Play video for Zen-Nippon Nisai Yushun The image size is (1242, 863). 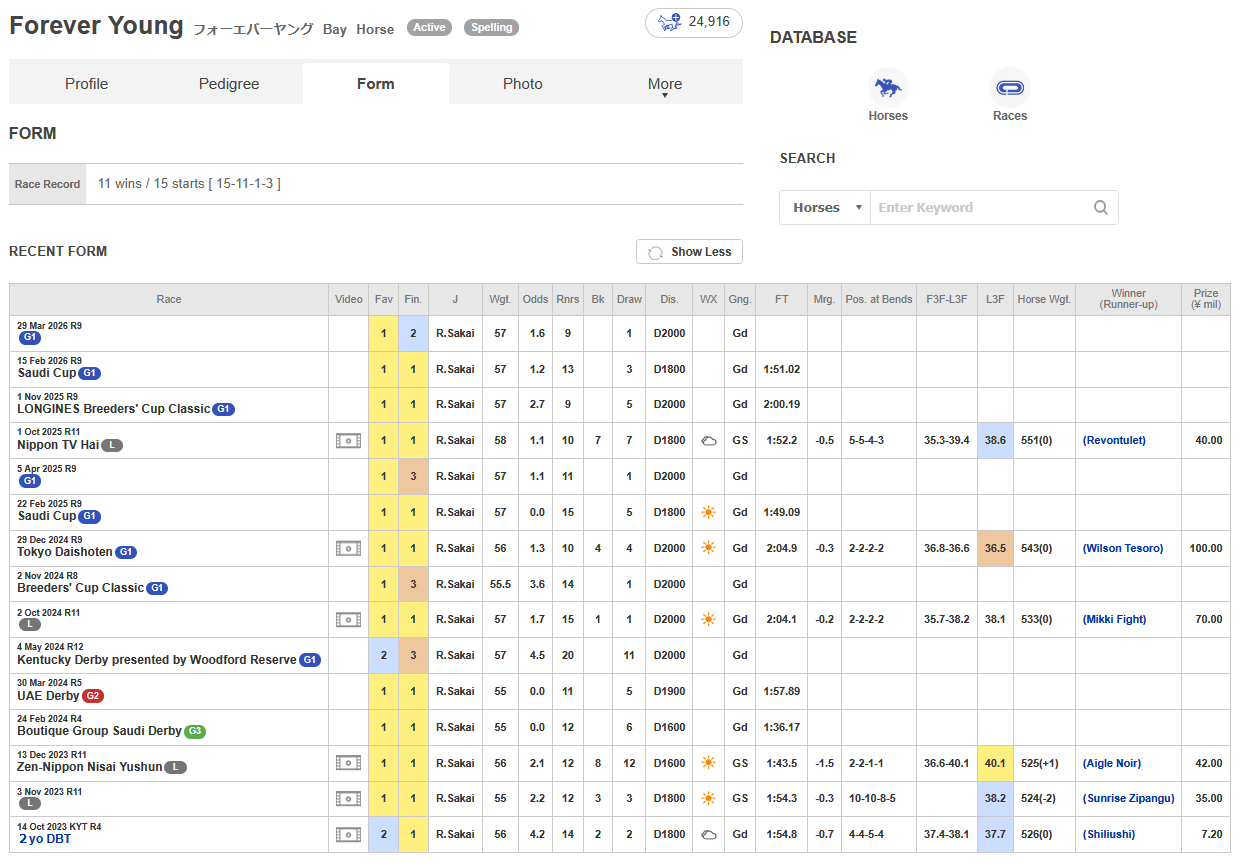pyautogui.click(x=348, y=763)
